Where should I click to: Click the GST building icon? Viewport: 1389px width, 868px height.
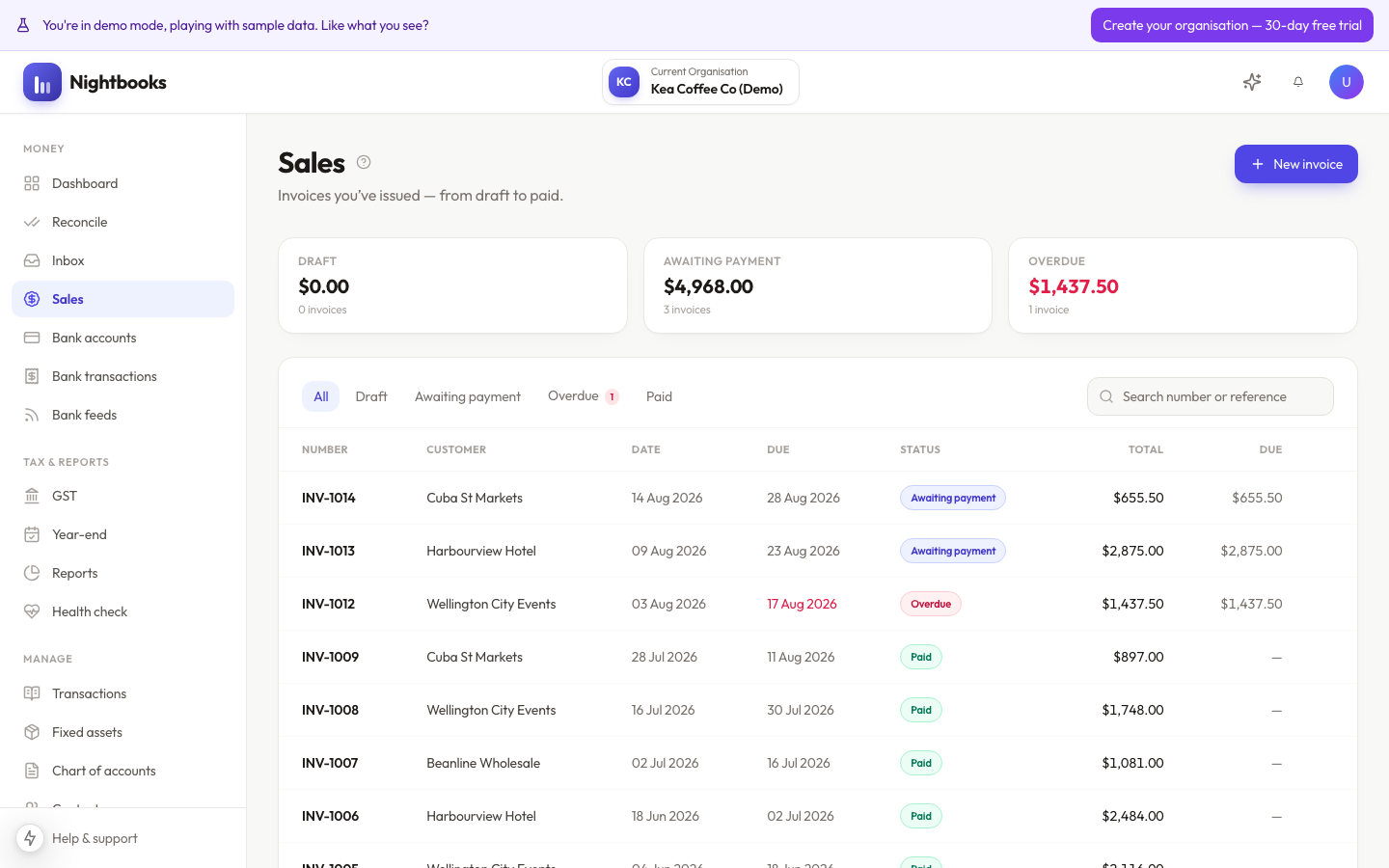[x=32, y=496]
